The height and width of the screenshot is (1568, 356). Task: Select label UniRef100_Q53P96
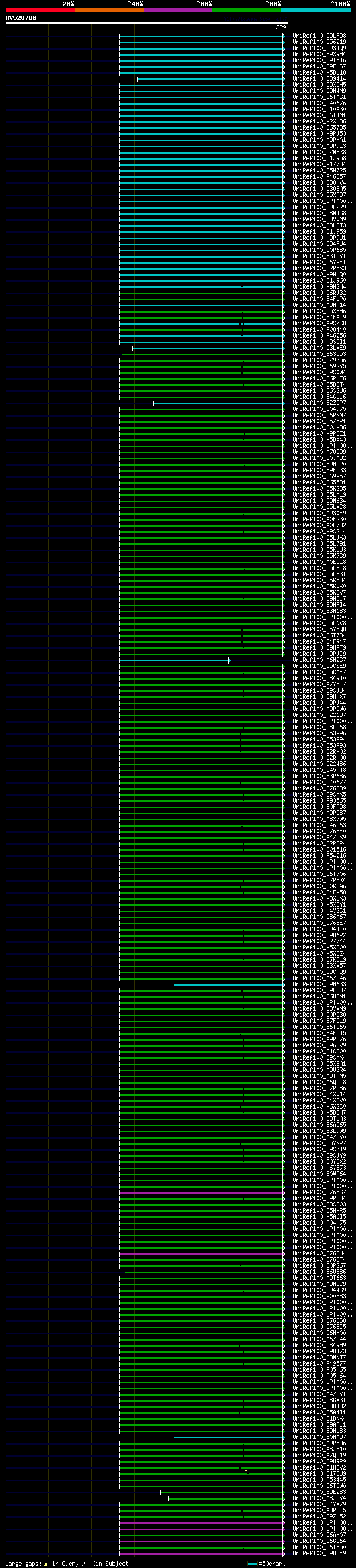pos(319,734)
